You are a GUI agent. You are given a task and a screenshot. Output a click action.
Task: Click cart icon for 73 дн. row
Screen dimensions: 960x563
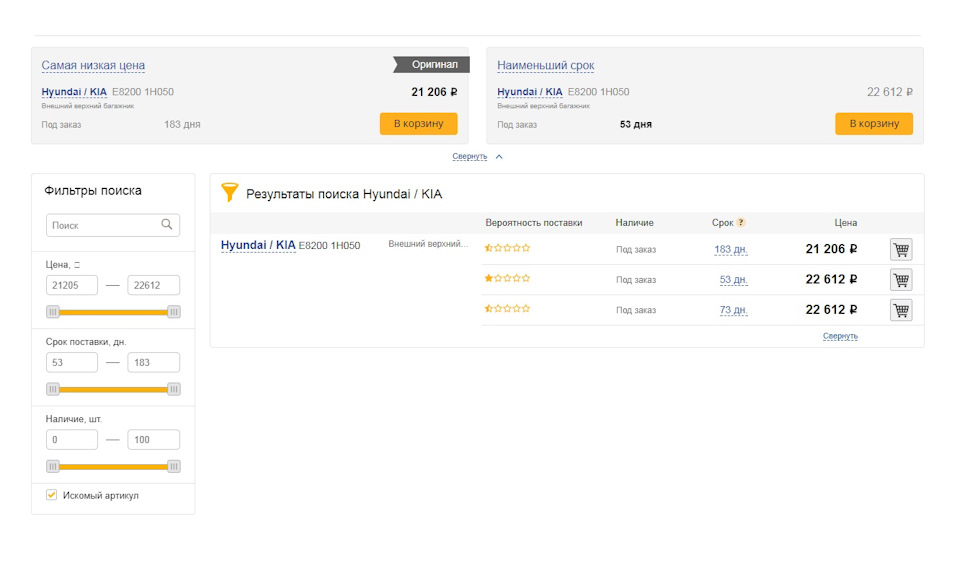pyautogui.click(x=901, y=310)
